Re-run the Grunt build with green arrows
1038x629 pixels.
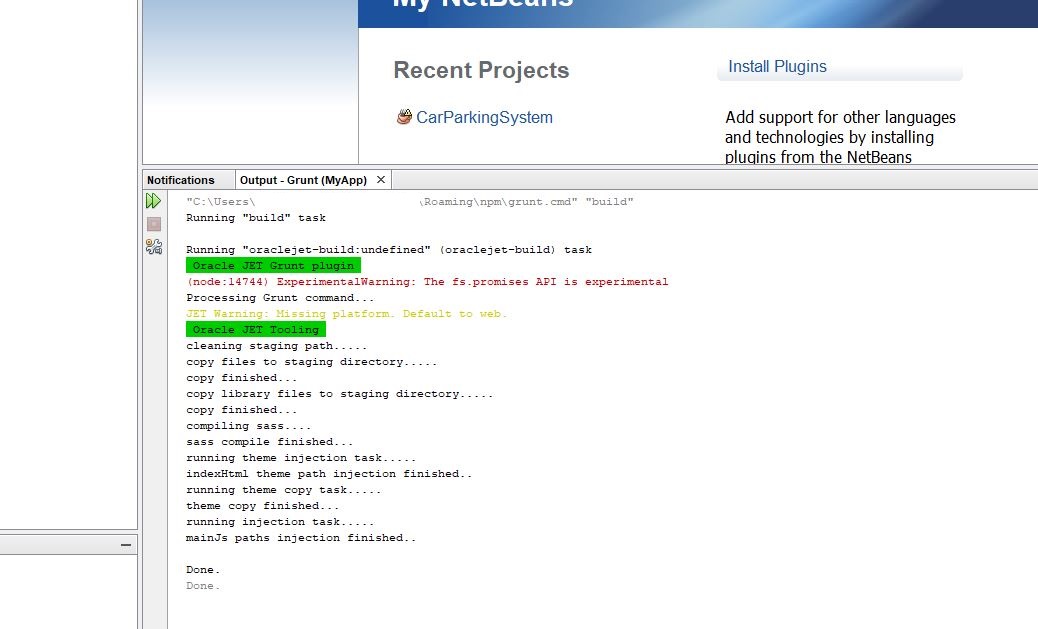153,201
